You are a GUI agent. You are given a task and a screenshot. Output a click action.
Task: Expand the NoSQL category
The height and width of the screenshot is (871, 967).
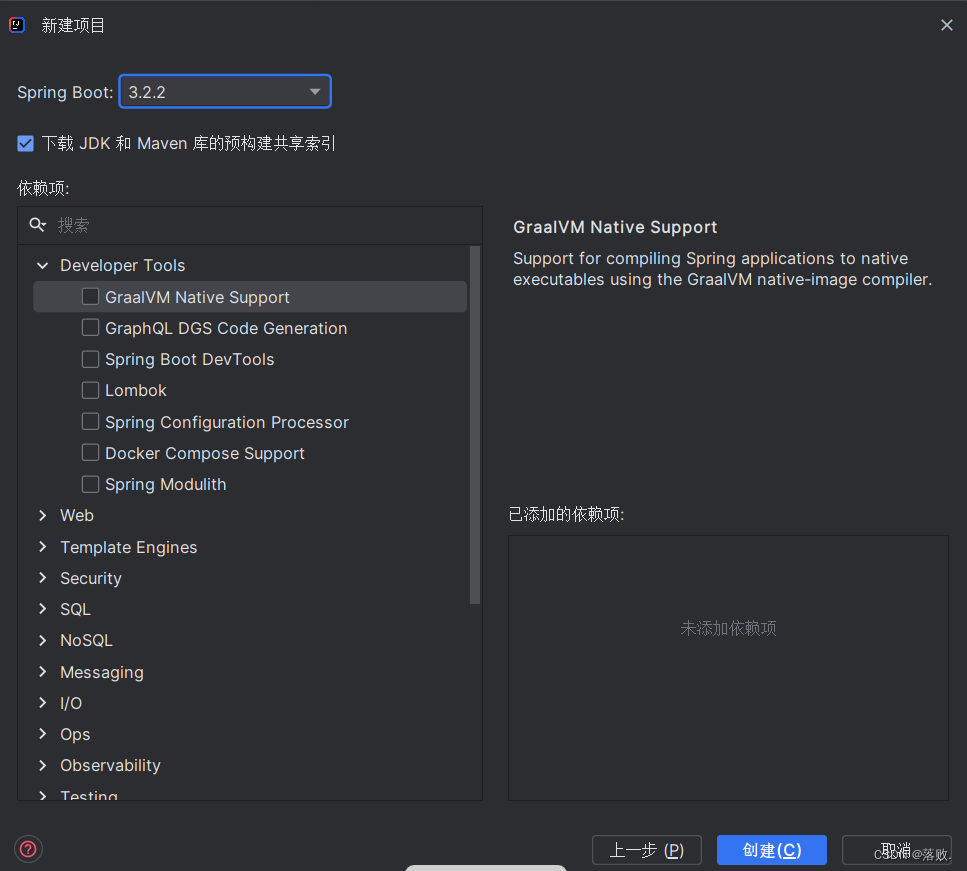43,640
